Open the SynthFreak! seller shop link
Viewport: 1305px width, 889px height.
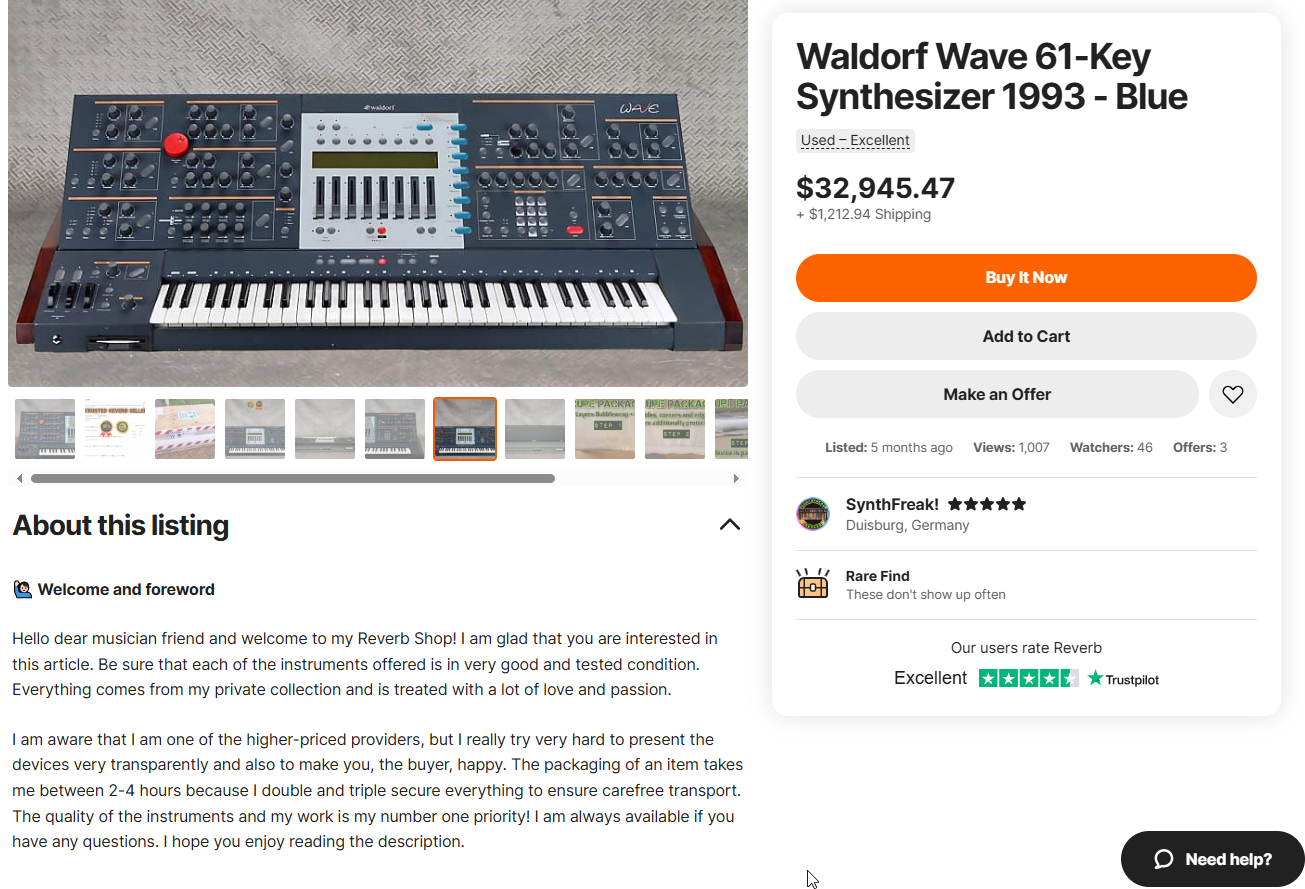(x=892, y=504)
